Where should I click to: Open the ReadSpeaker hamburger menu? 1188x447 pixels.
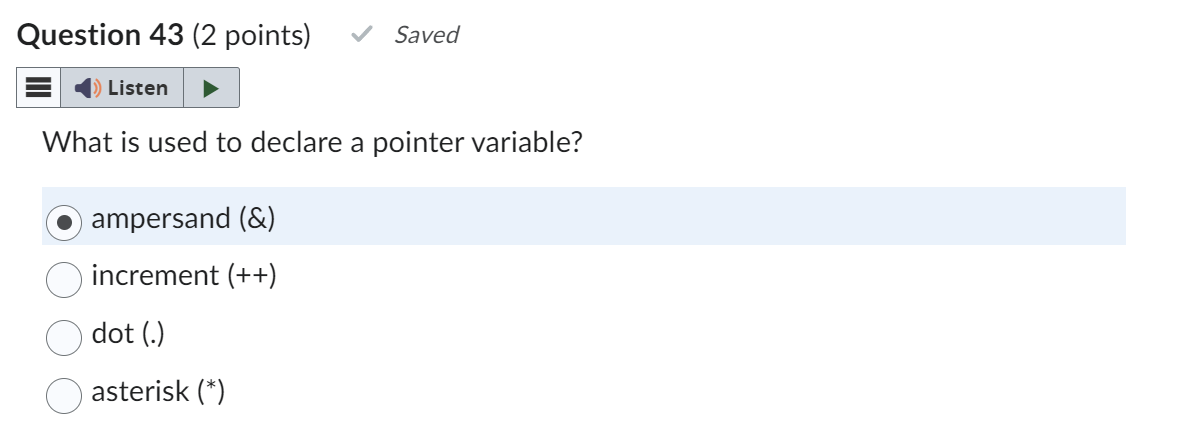(x=39, y=88)
